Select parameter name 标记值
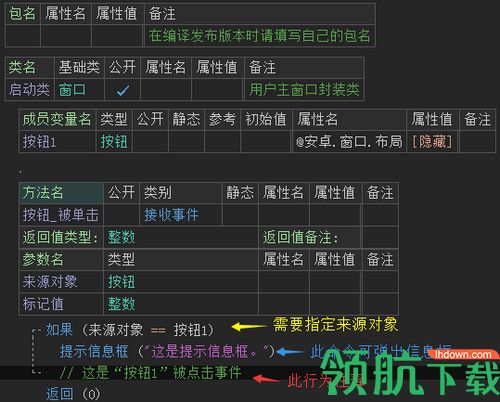The image size is (500, 402). coord(43,304)
